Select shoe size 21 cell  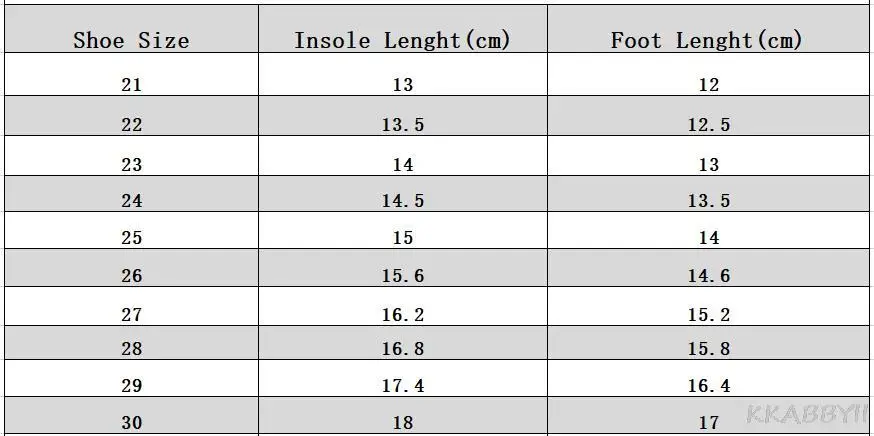point(131,85)
